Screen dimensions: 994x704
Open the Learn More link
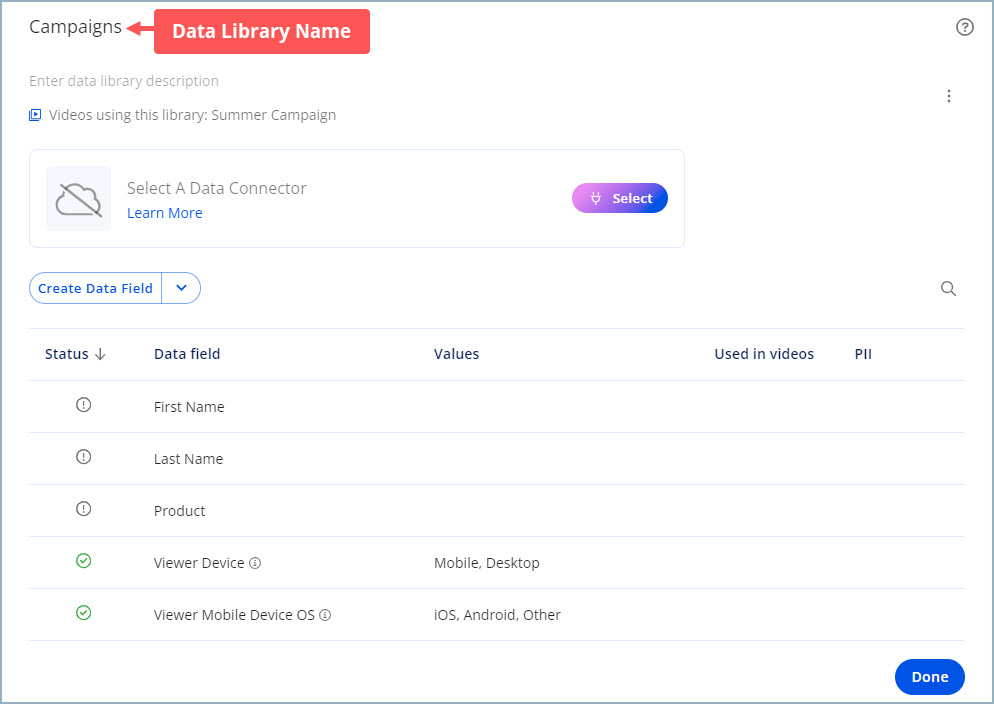(x=165, y=213)
